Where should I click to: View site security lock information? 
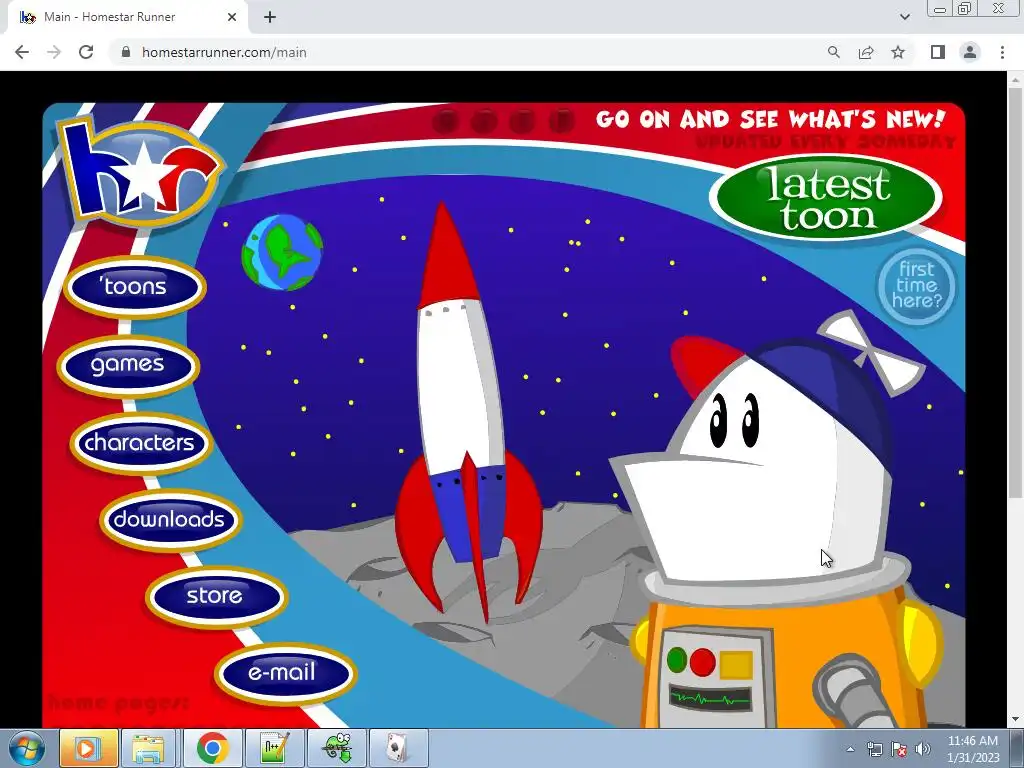(126, 52)
